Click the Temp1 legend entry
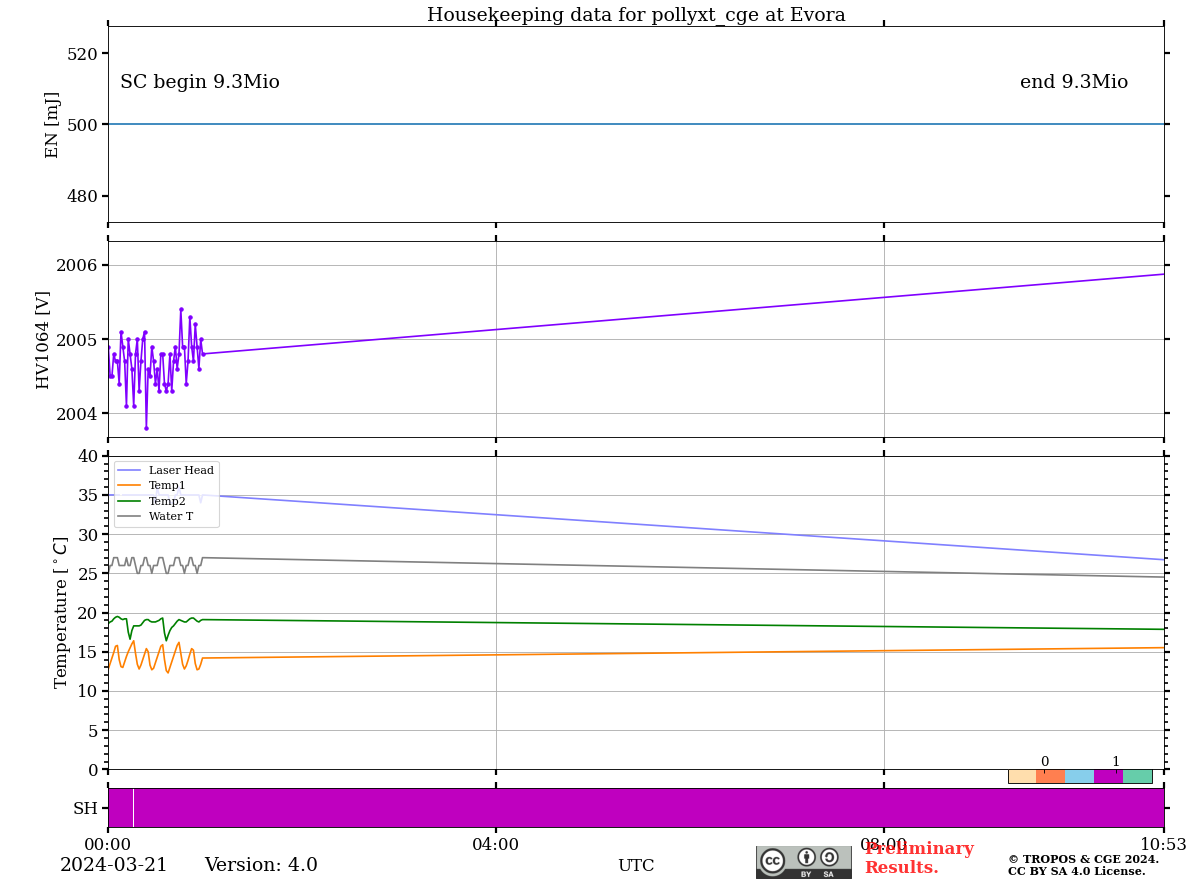Image resolution: width=1200 pixels, height=880 pixels. point(152,485)
